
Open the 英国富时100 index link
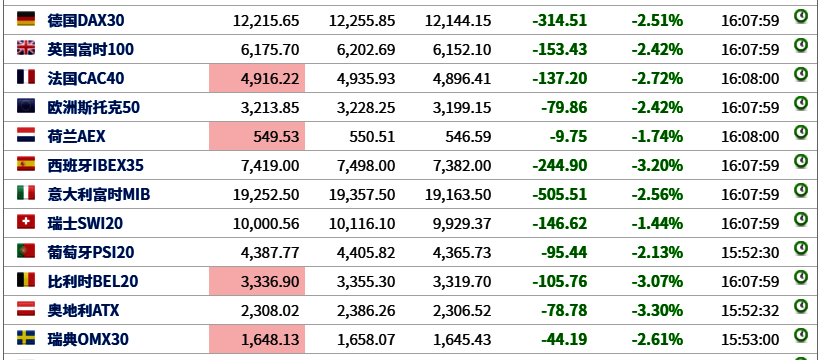tap(90, 50)
